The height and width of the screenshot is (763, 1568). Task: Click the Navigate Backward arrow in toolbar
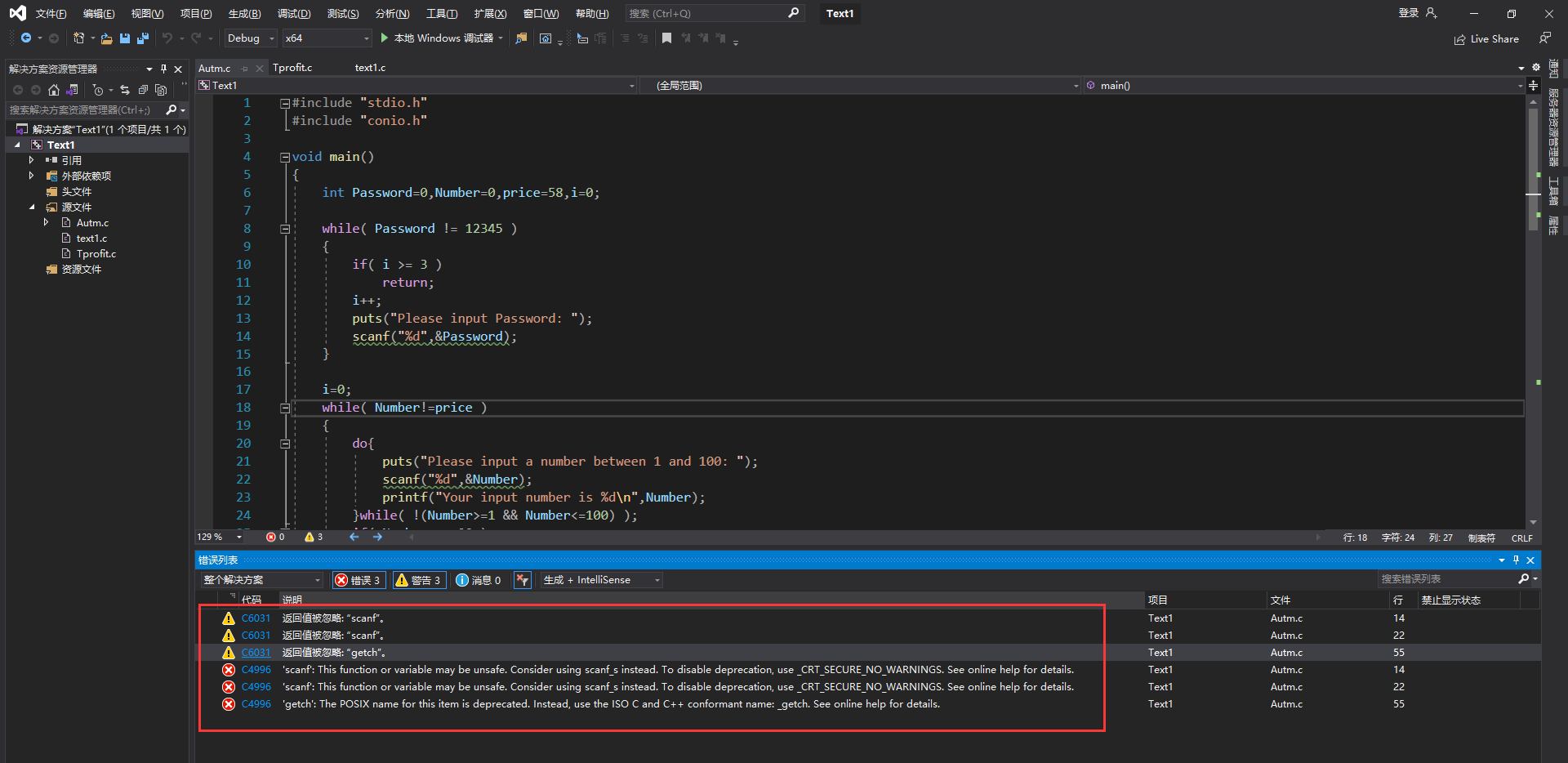pyautogui.click(x=25, y=38)
